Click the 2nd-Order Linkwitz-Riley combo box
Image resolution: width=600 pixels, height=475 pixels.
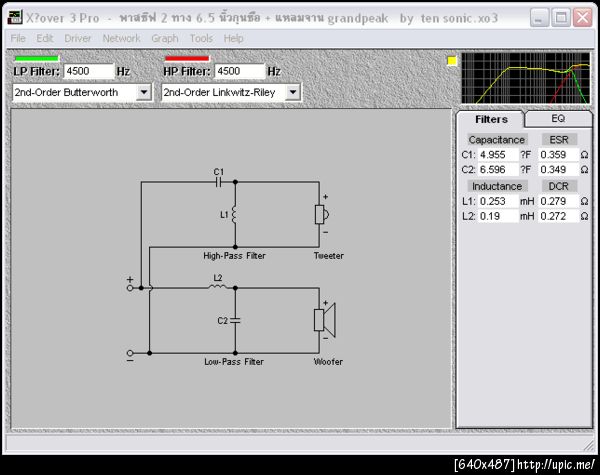click(x=231, y=92)
